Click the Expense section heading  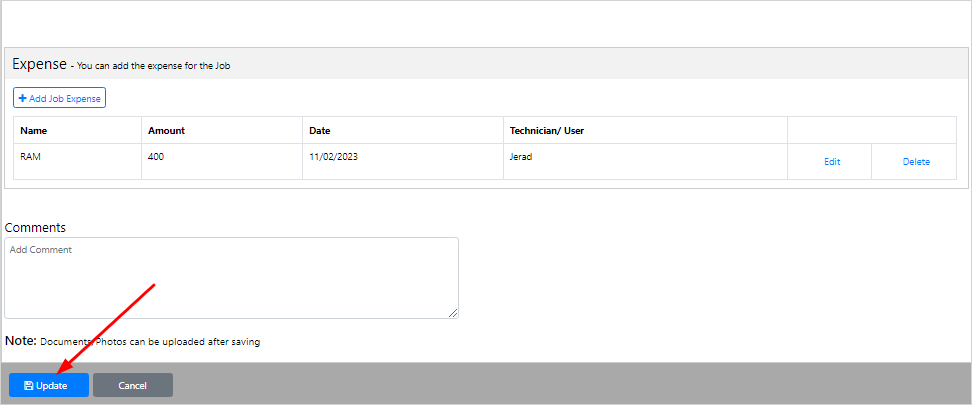pyautogui.click(x=39, y=63)
